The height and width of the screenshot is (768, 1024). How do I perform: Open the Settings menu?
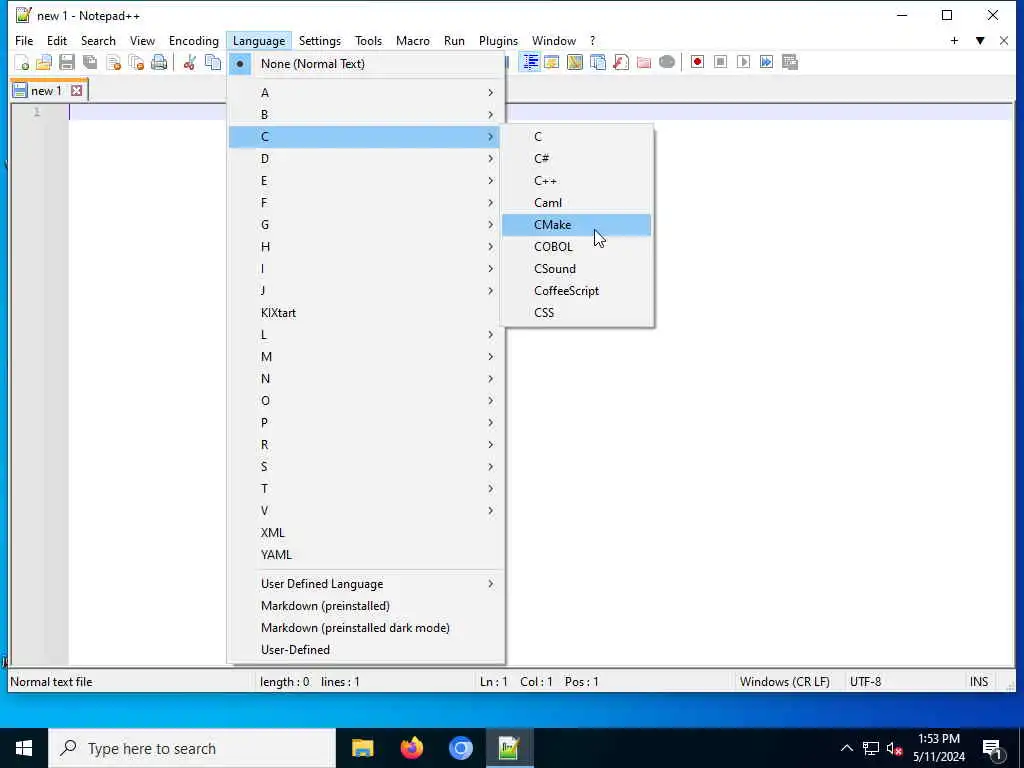(x=319, y=40)
